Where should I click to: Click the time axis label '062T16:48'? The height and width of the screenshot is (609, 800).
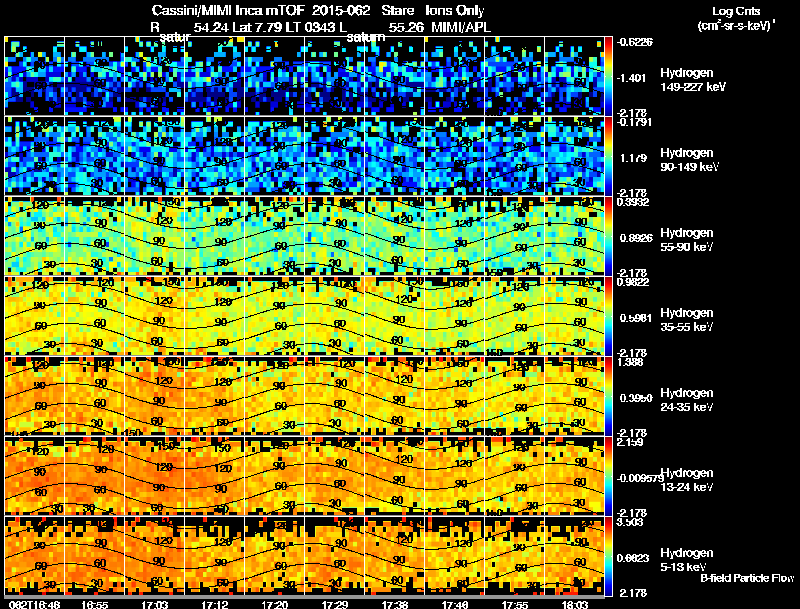(x=34, y=604)
